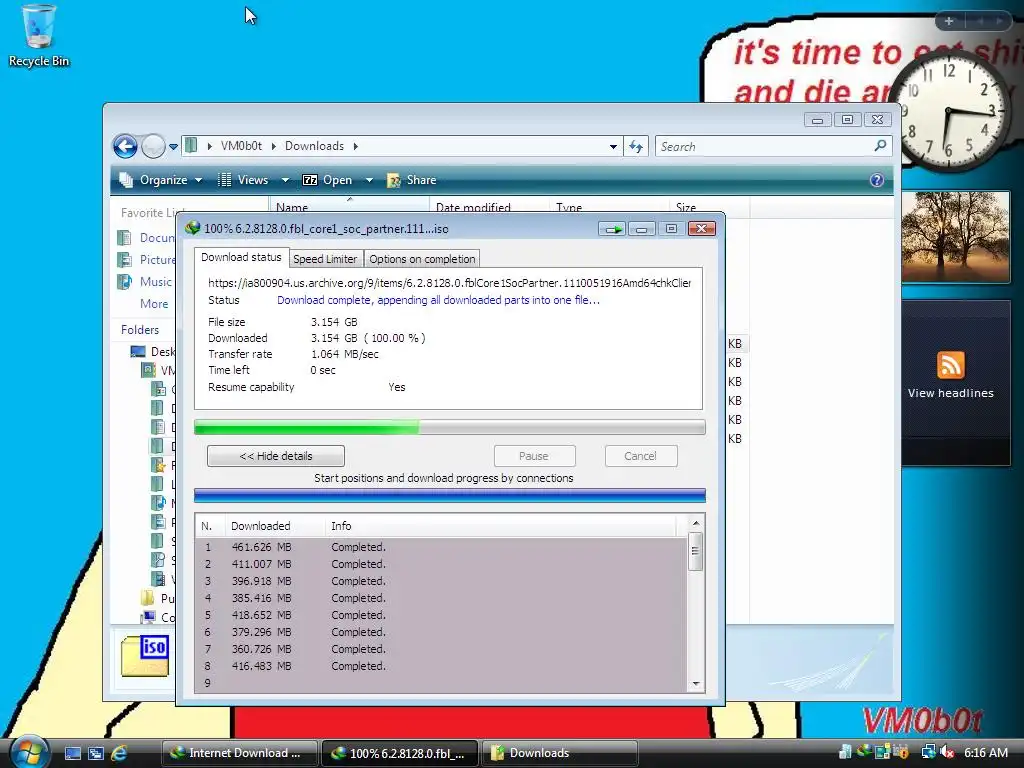Open the Documents favorite link
Screen dimensions: 1024x768
[146, 238]
